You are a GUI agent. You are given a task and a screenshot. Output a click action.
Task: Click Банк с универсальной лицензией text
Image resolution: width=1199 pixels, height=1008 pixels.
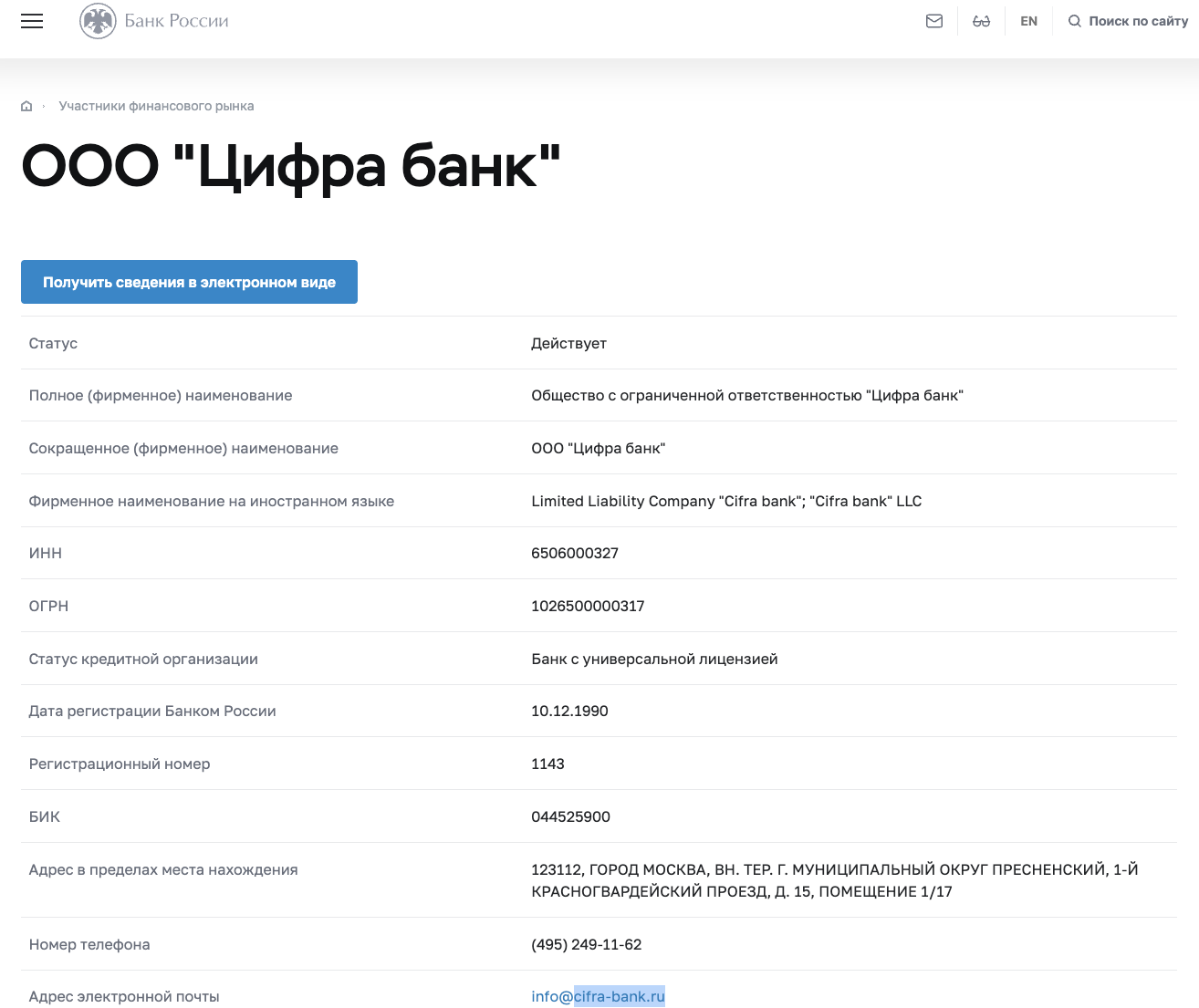[x=654, y=659]
